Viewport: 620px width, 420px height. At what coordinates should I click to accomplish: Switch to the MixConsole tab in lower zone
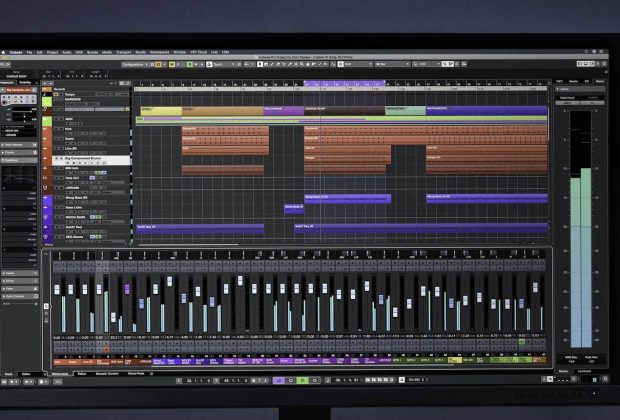tap(60, 373)
